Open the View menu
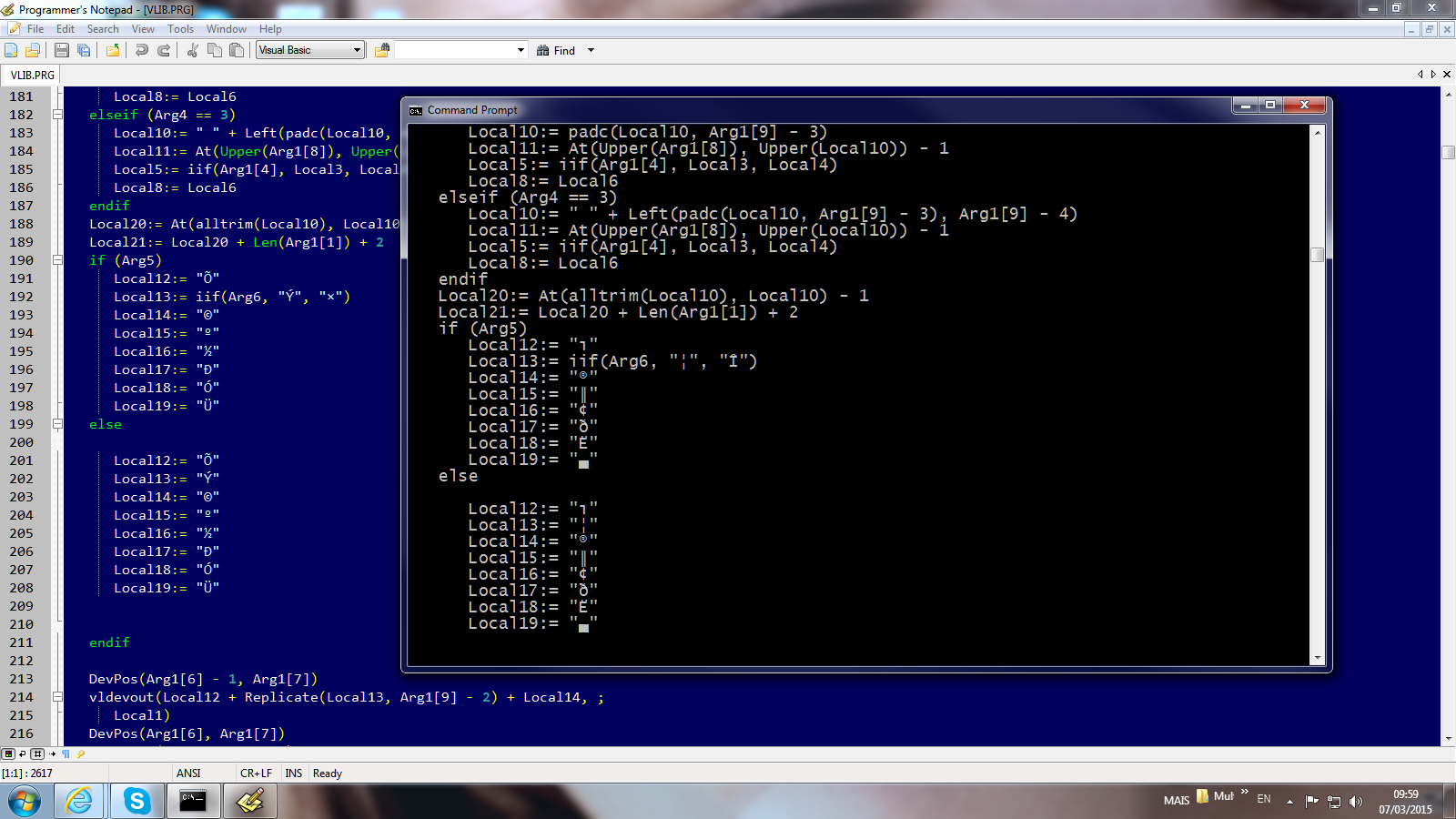The height and width of the screenshot is (819, 1456). [x=143, y=29]
